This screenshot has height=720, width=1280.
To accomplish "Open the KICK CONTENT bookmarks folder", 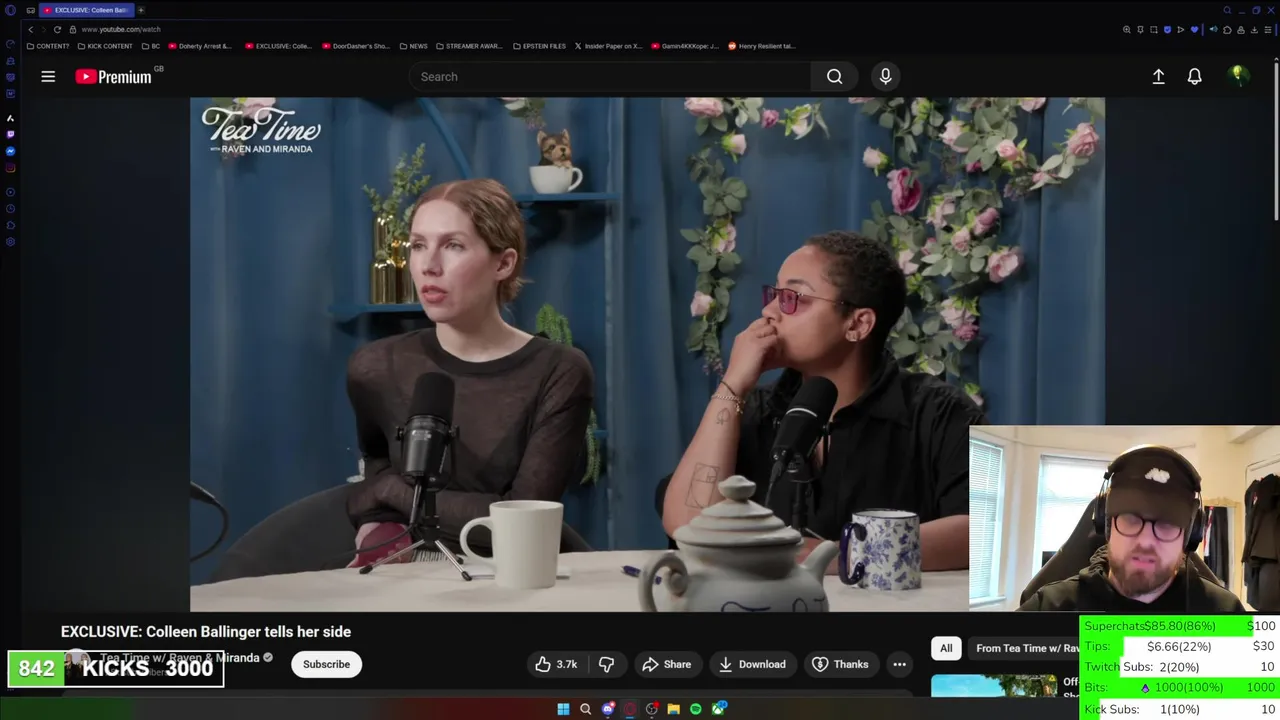I will 104,46.
